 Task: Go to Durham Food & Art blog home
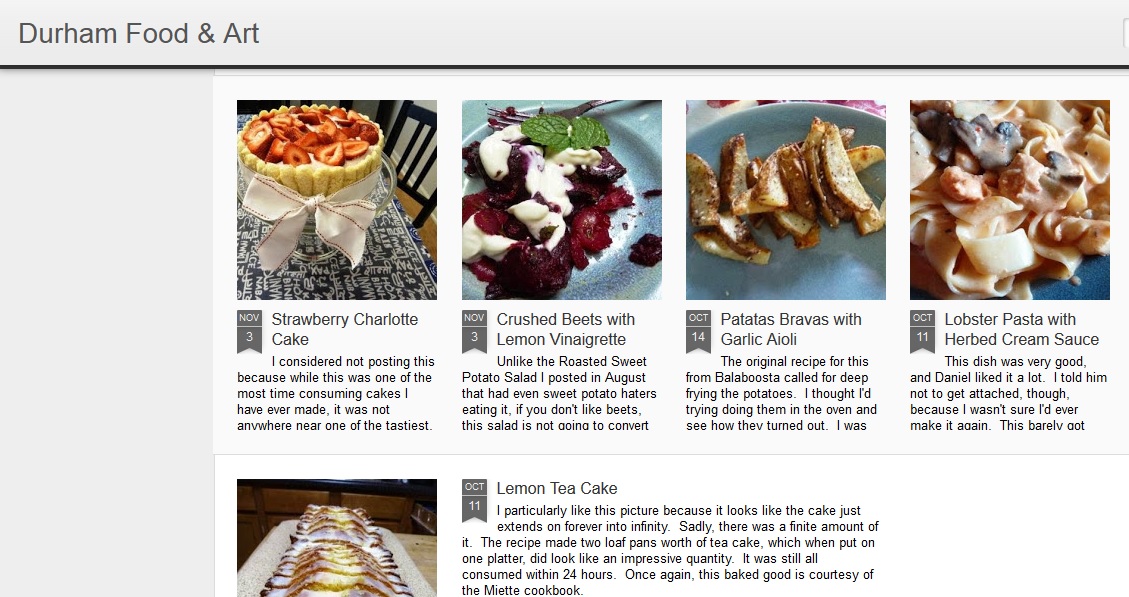coord(138,33)
